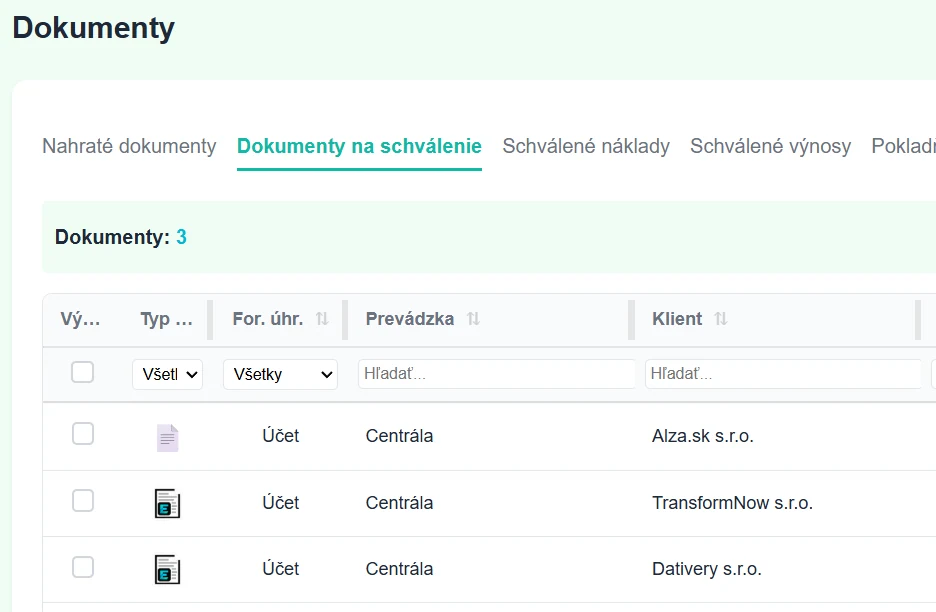Click the Vý... column header

pyautogui.click(x=80, y=319)
